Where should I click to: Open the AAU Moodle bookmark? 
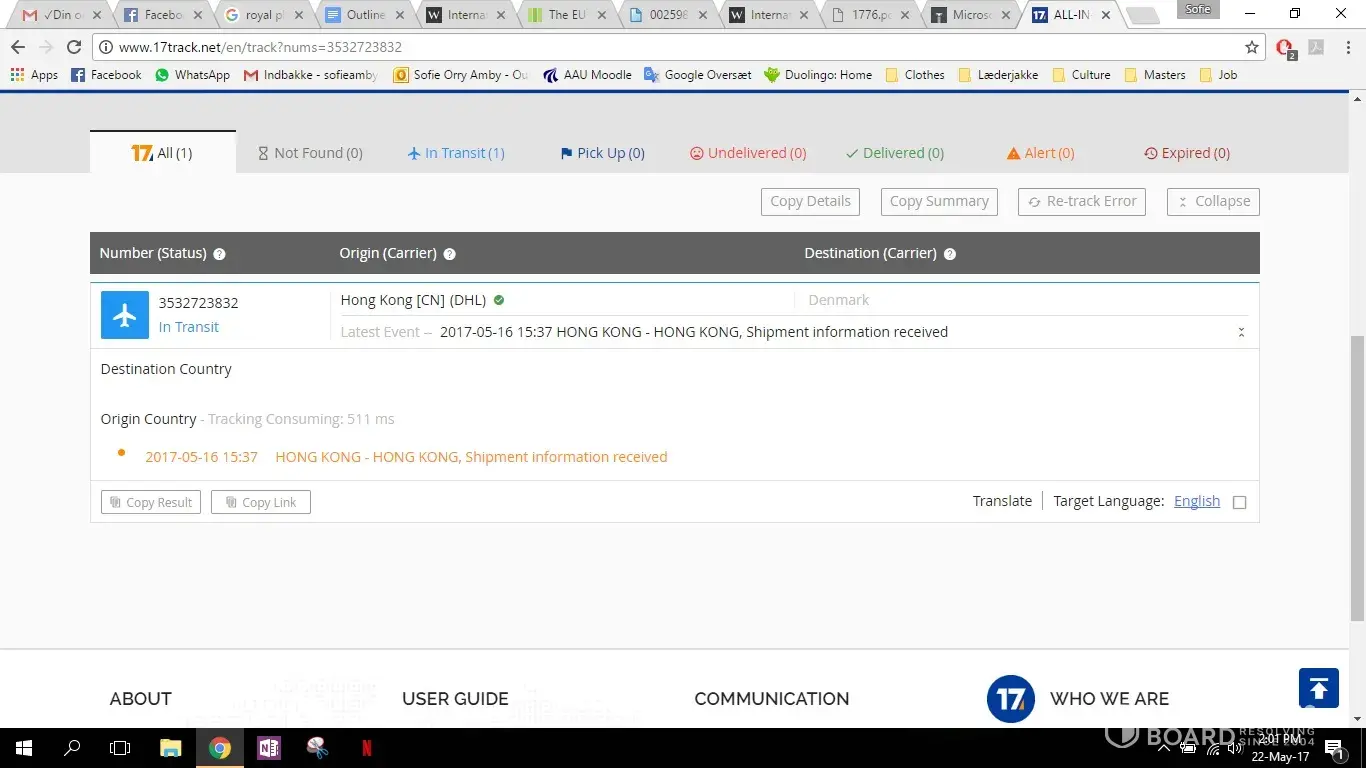588,75
